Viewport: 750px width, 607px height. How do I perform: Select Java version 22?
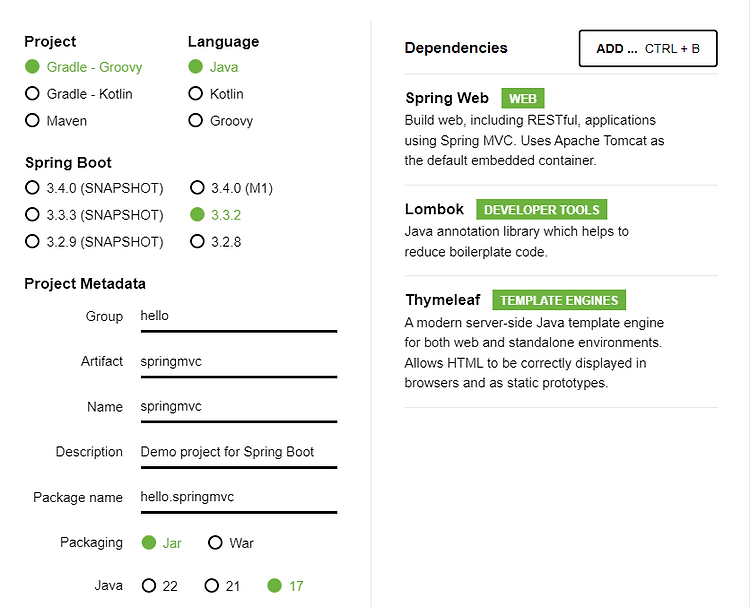tap(149, 586)
